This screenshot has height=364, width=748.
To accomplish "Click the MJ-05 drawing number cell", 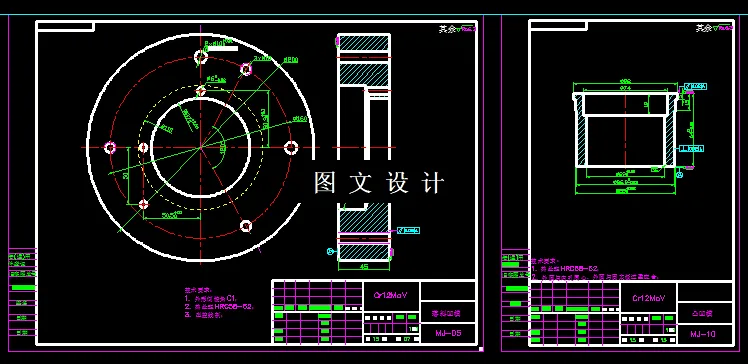I will [448, 333].
